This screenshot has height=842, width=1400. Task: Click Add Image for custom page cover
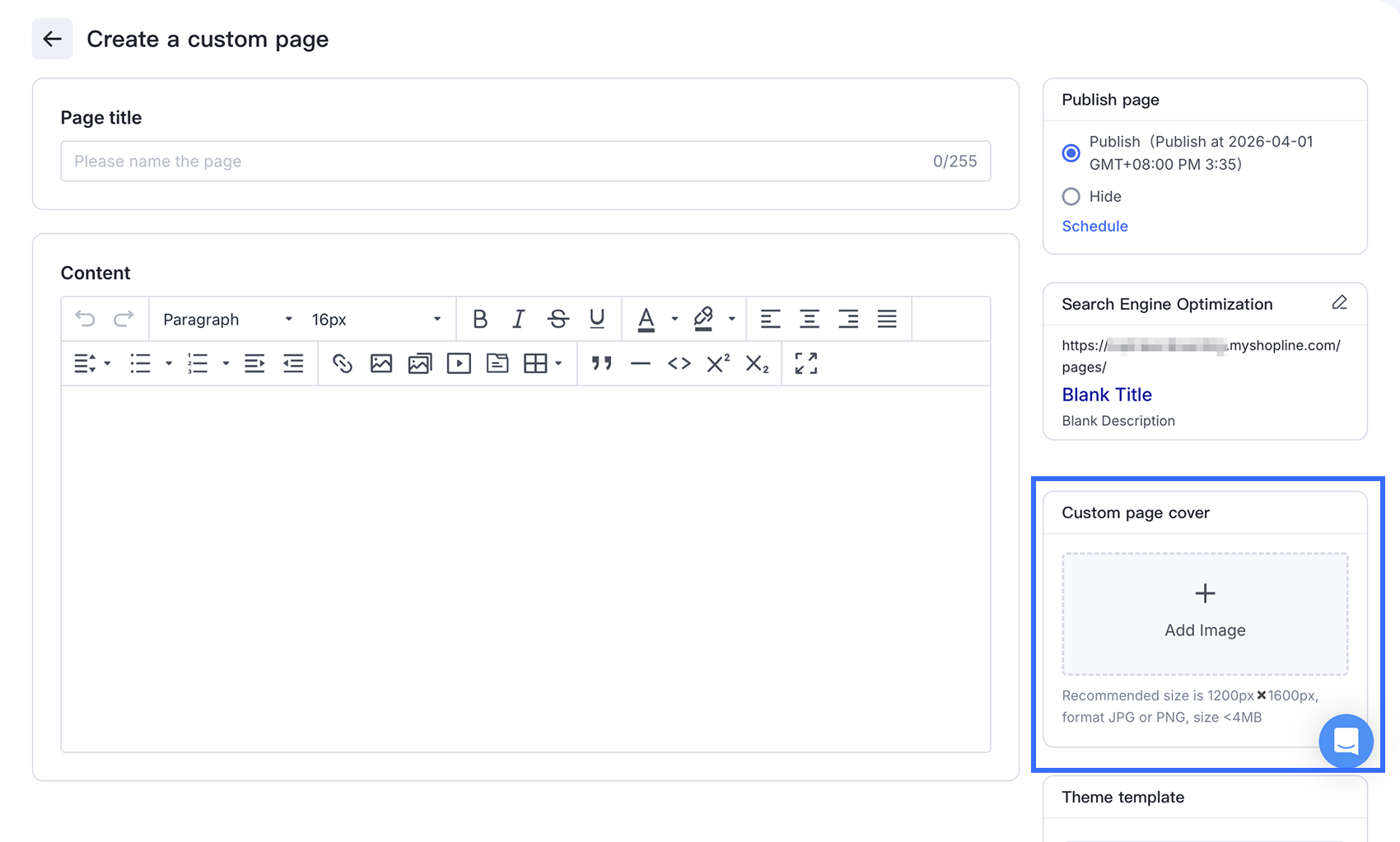click(1204, 614)
